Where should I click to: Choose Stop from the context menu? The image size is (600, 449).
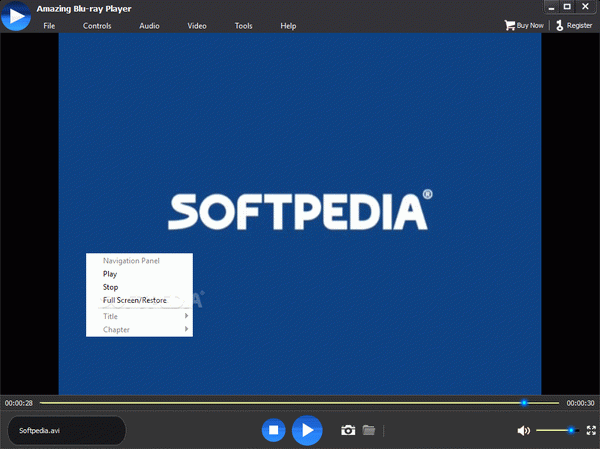(x=139, y=287)
